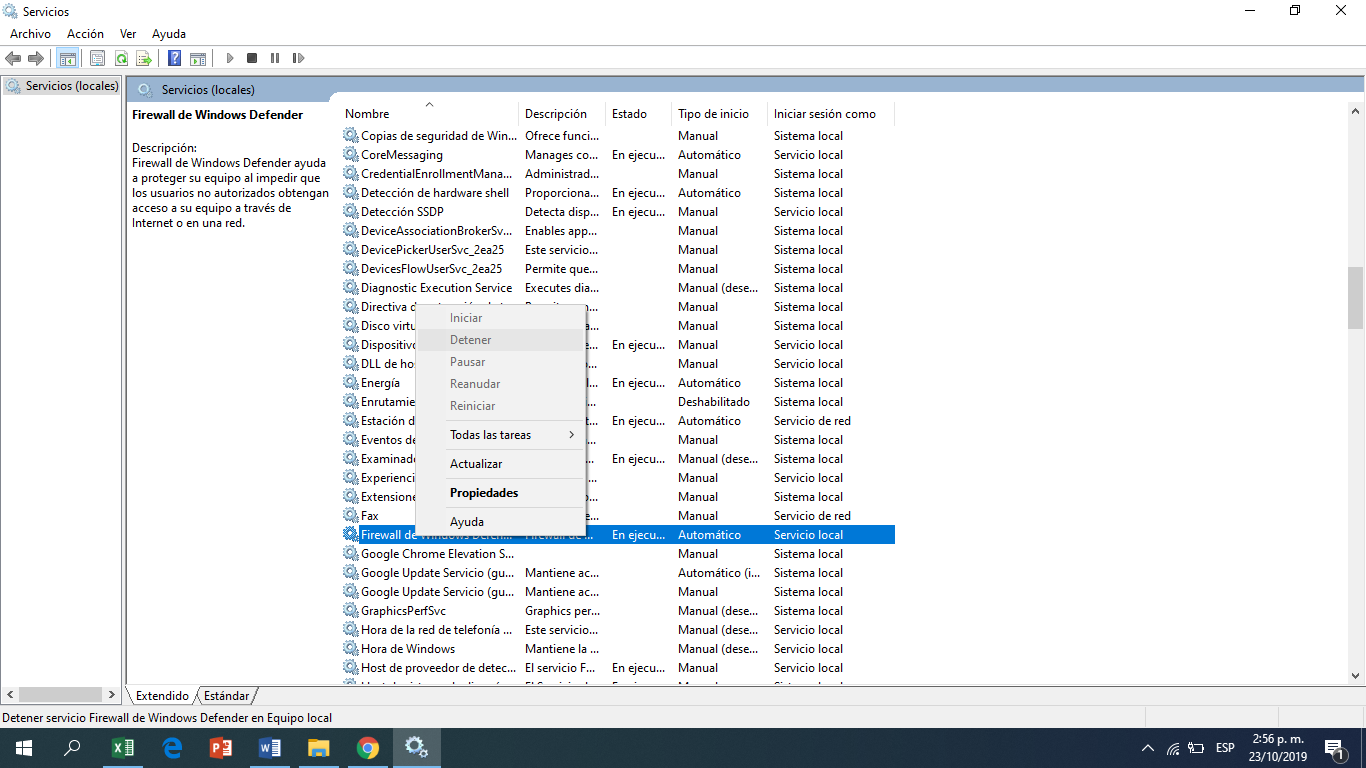Image resolution: width=1366 pixels, height=768 pixels.
Task: Toggle the show/hide console tree toolbar icon
Action: [x=67, y=58]
